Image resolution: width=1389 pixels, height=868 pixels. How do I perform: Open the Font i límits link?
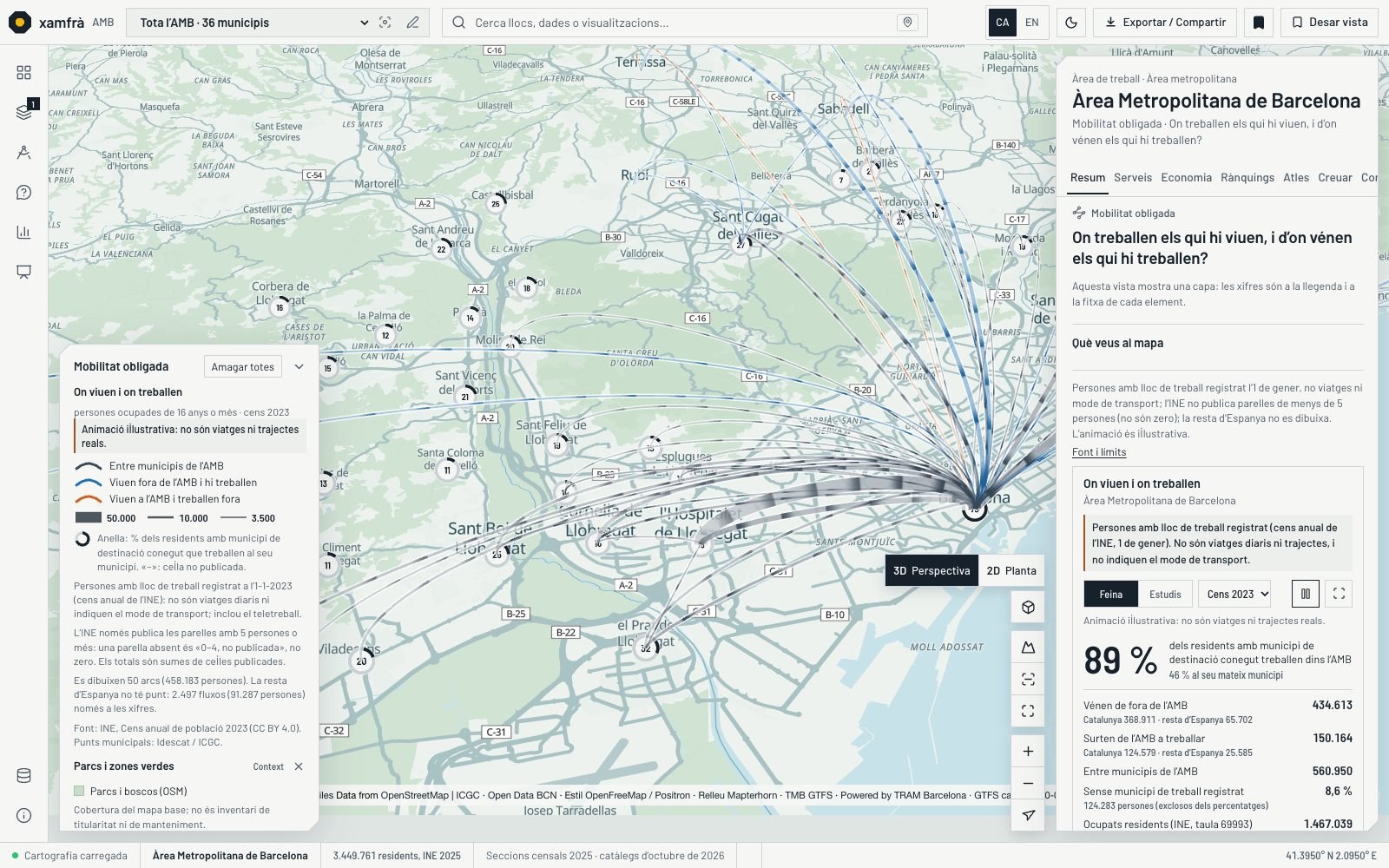pyautogui.click(x=1098, y=452)
